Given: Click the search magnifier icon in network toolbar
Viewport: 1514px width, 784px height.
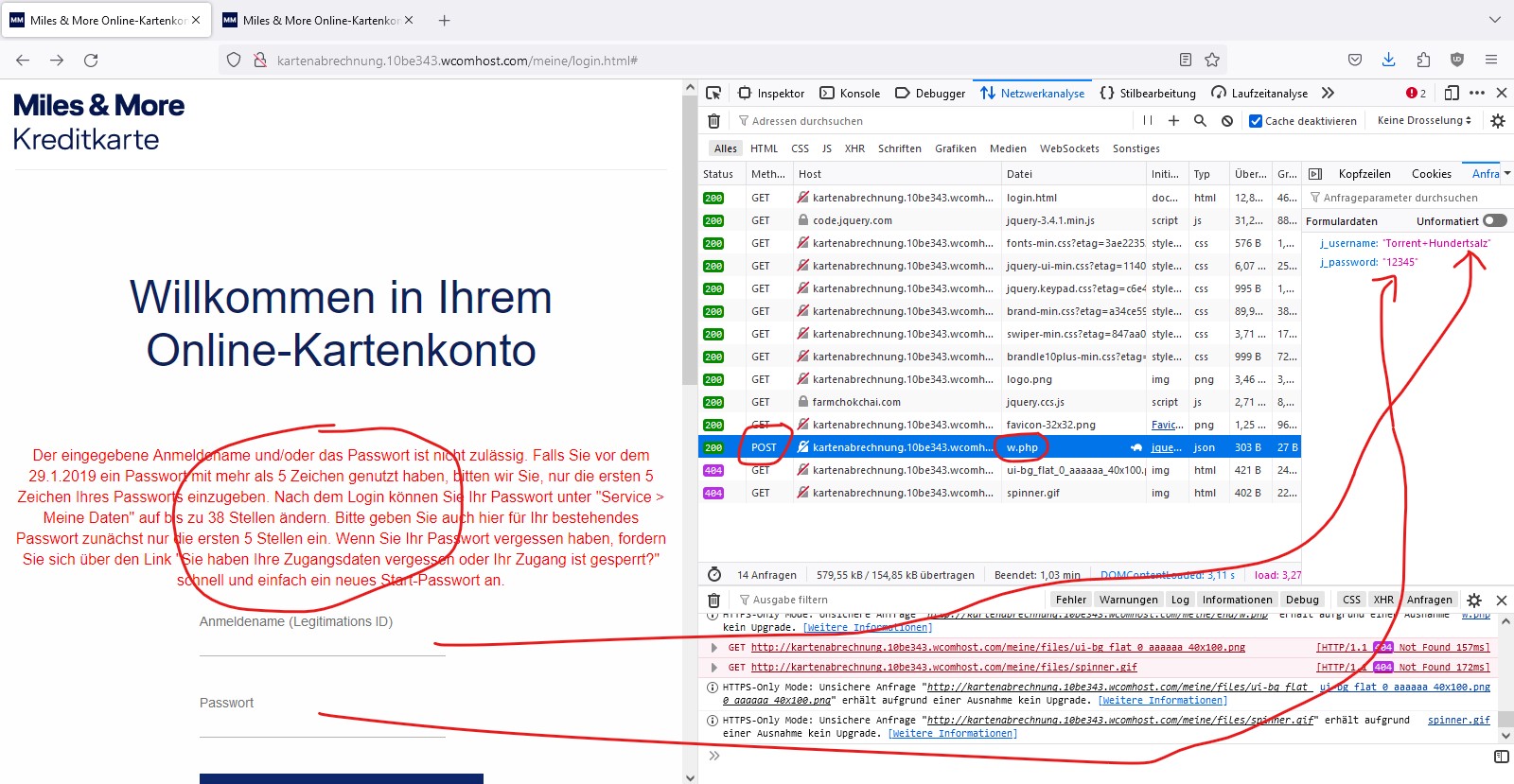Looking at the screenshot, I should (x=1200, y=121).
